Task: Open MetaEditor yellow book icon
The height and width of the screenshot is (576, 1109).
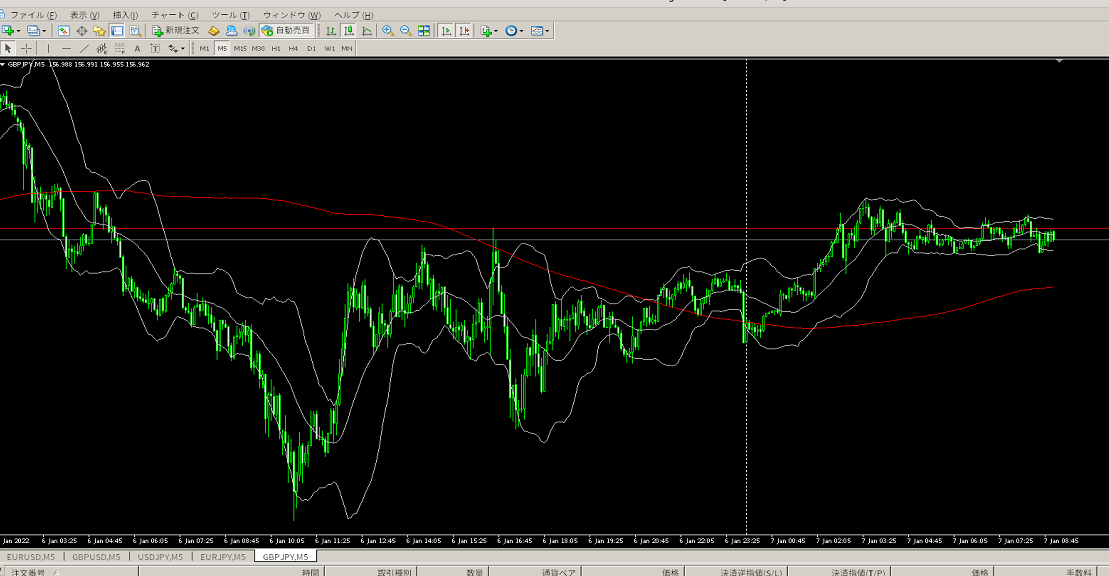Action: point(214,30)
